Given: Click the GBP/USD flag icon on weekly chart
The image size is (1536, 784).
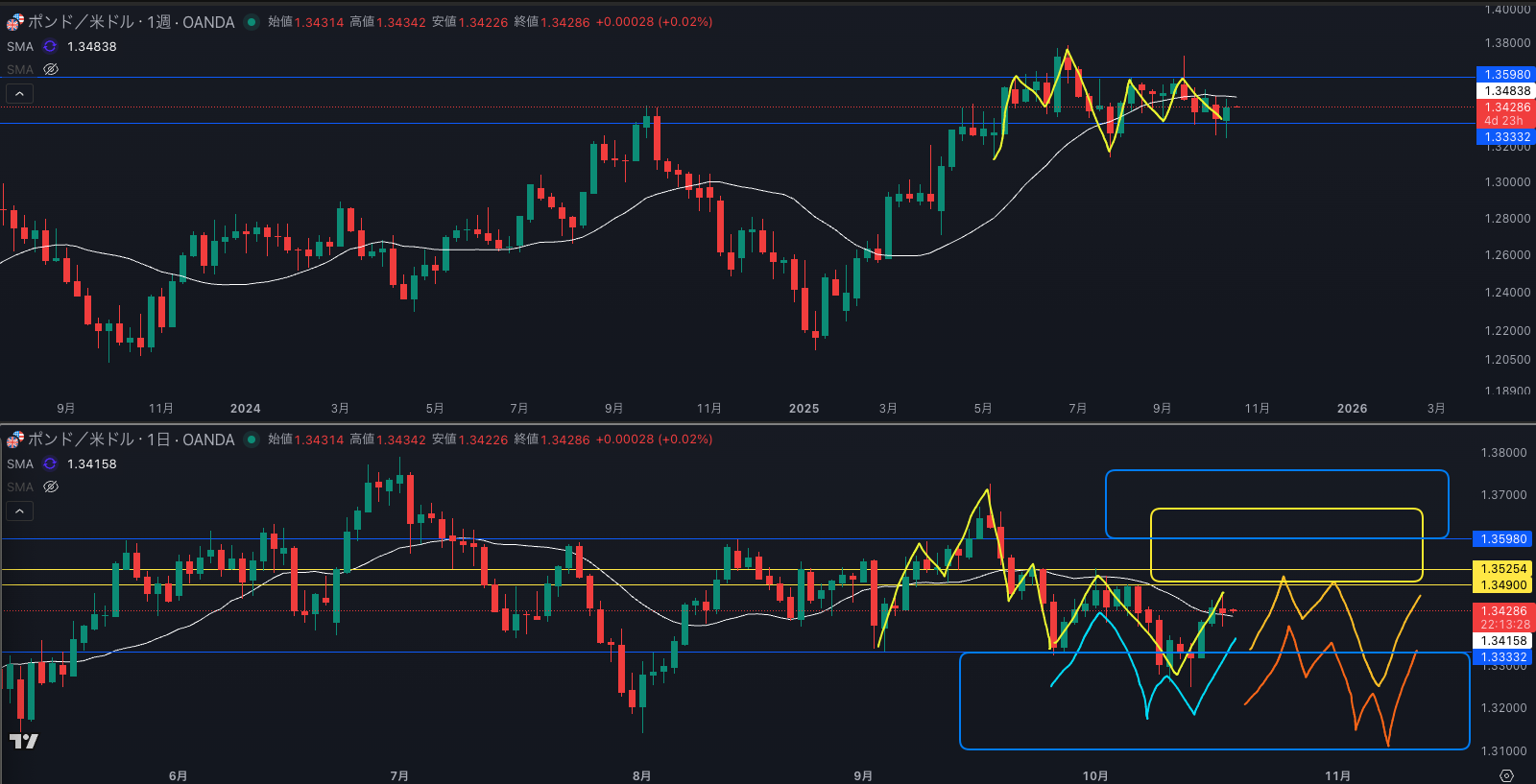Looking at the screenshot, I should tap(15, 21).
